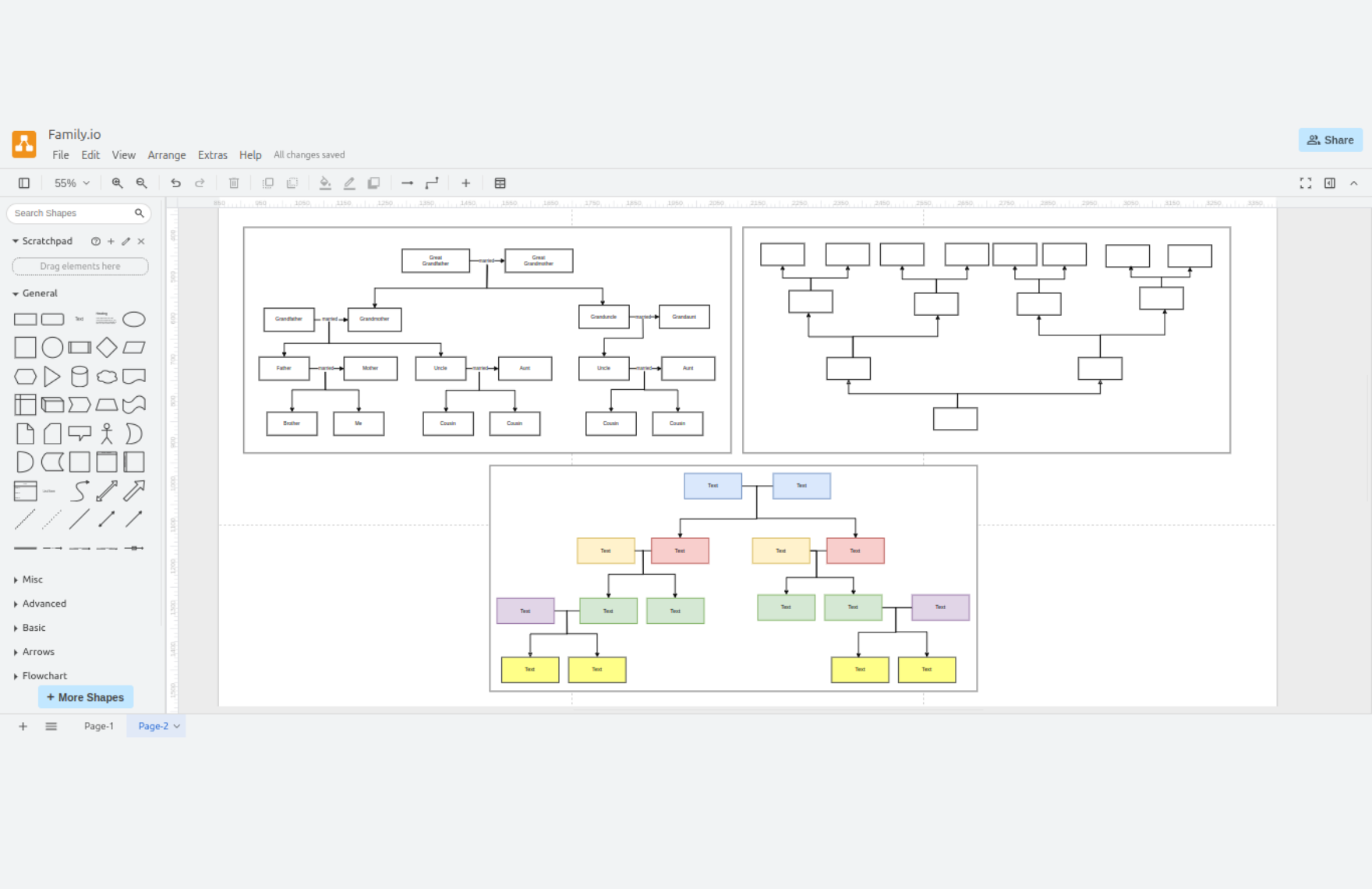
Task: Open the Edit menu
Action: pos(90,155)
